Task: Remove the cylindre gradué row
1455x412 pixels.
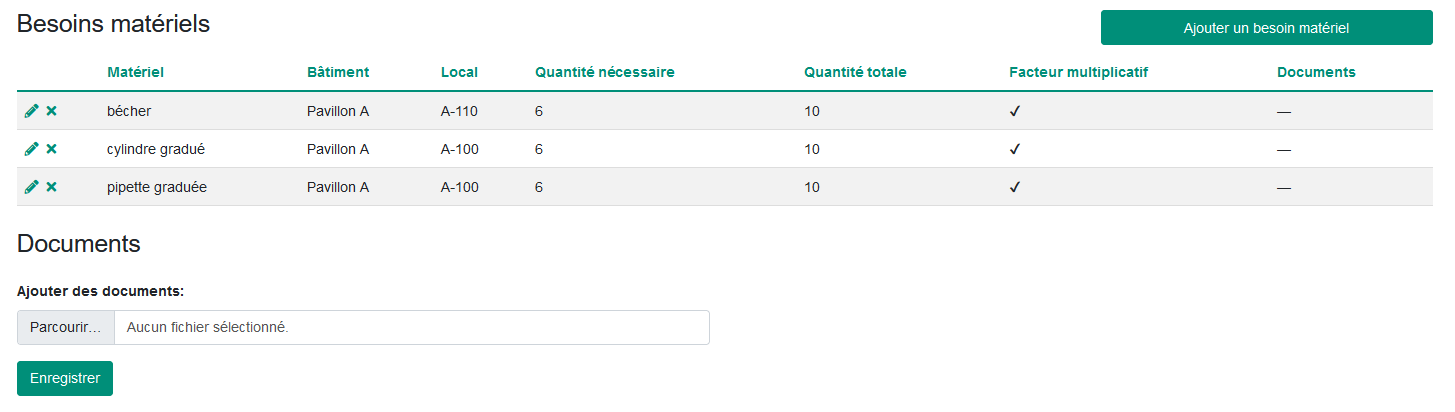Action: coord(51,149)
